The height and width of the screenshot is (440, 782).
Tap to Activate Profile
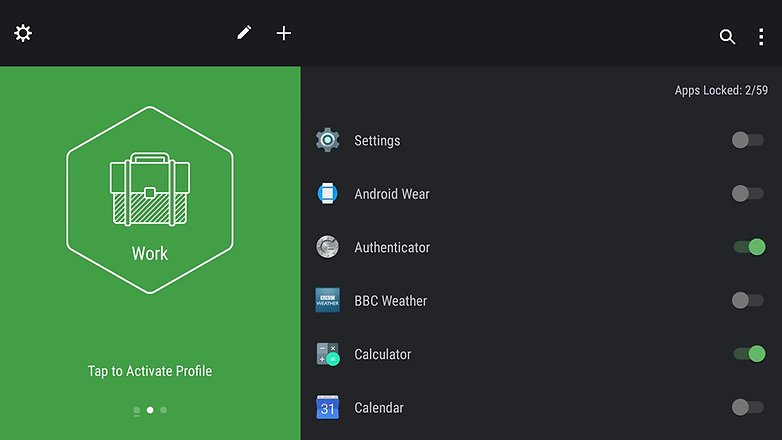pyautogui.click(x=150, y=371)
